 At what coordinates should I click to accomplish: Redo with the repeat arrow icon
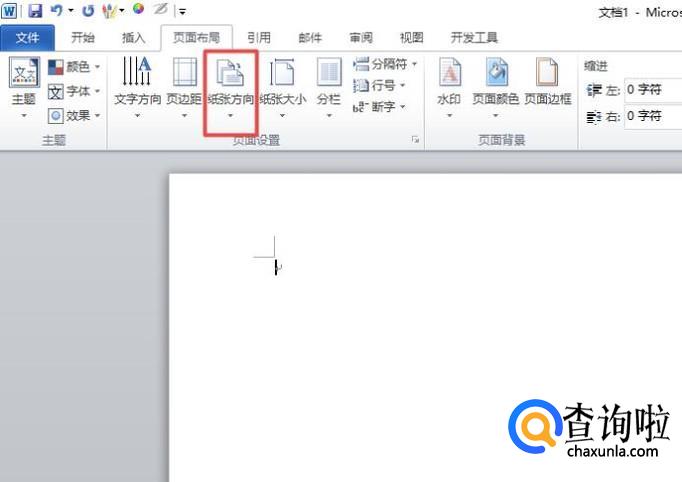(x=88, y=10)
